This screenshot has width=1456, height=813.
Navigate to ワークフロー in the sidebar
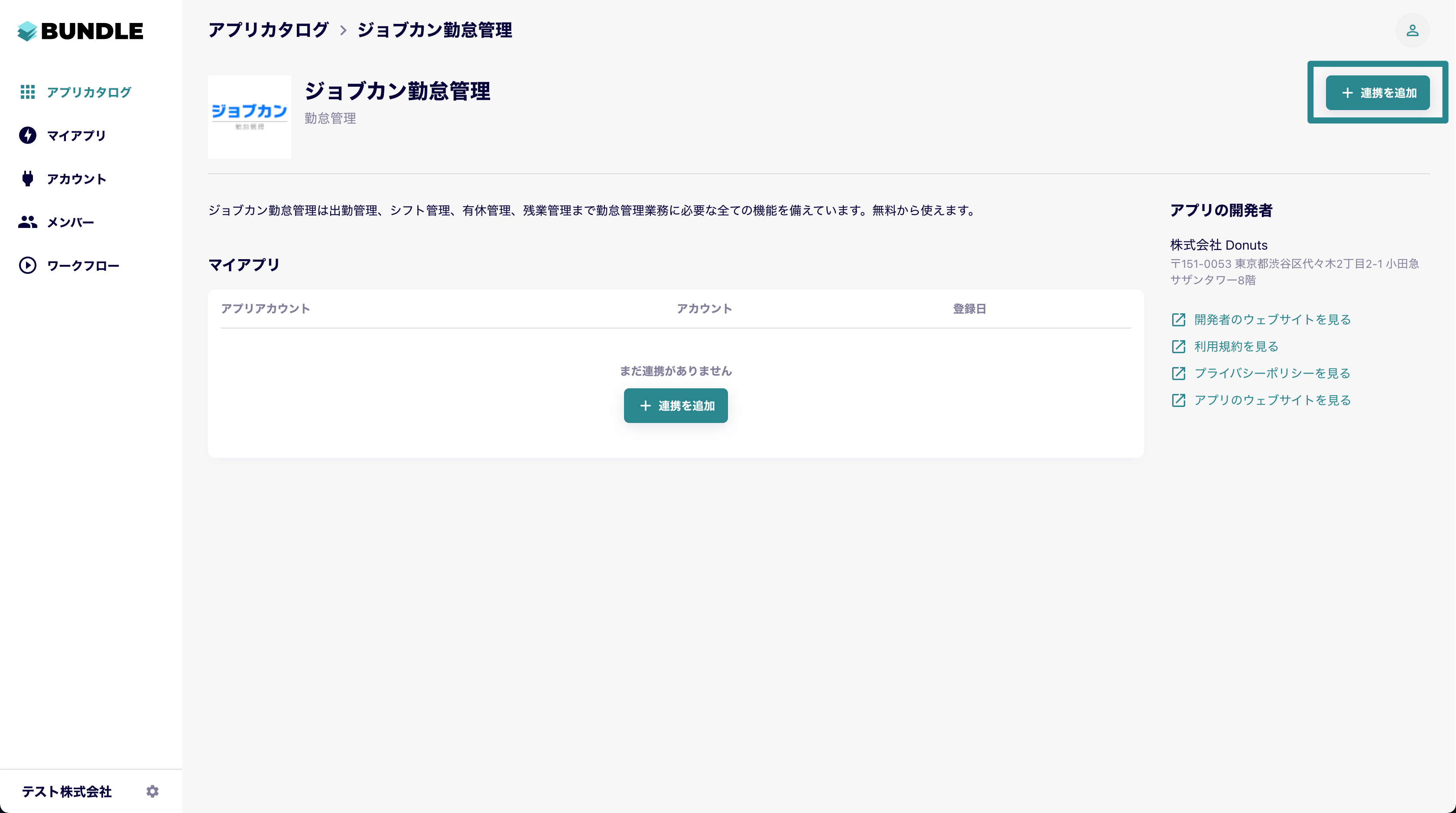pyautogui.click(x=83, y=266)
